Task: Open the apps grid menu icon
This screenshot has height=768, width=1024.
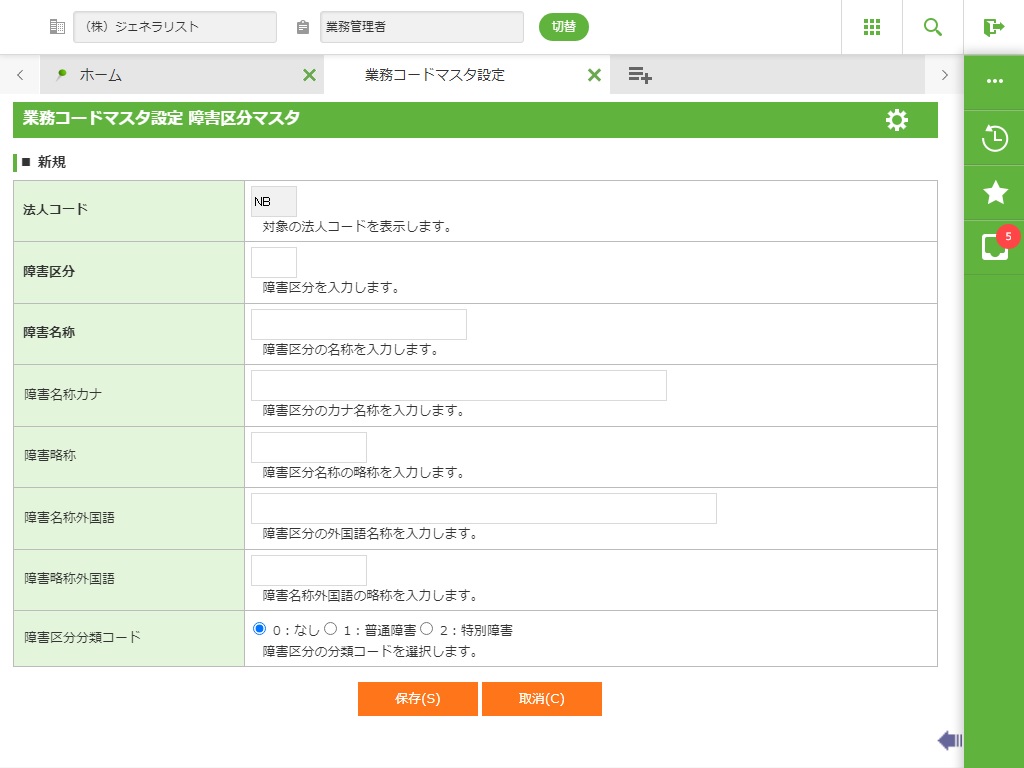Action: 872,27
